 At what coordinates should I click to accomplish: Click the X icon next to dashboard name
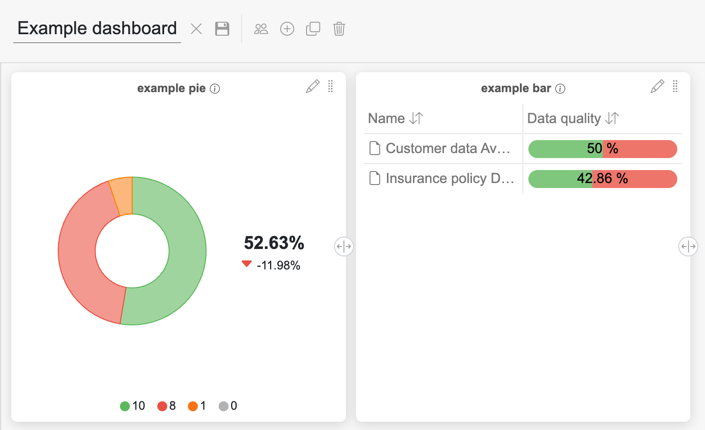[196, 29]
